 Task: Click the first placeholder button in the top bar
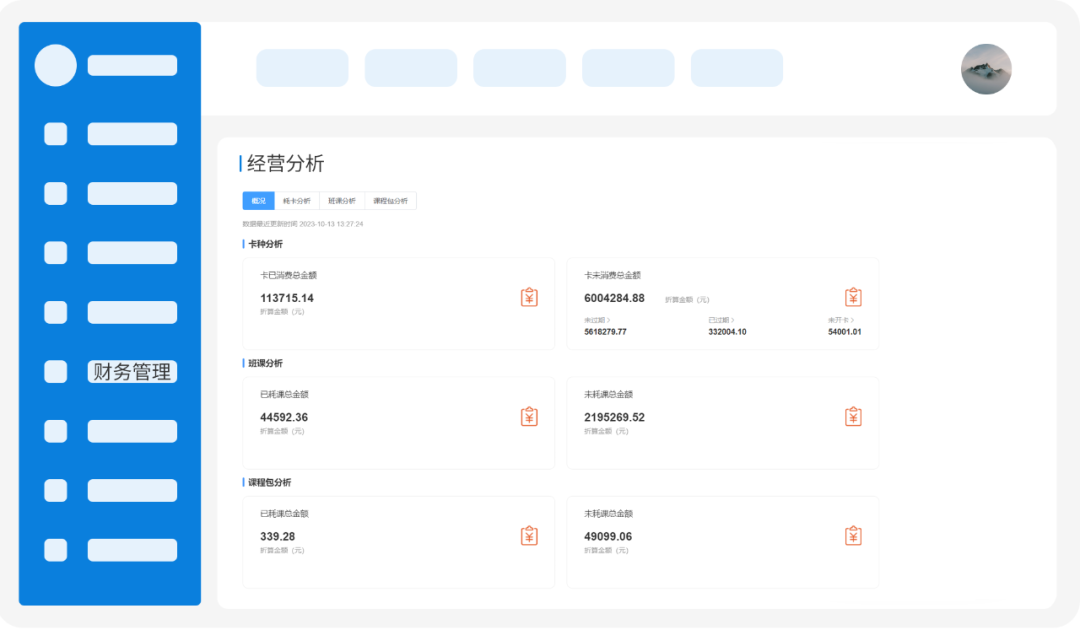[302, 68]
